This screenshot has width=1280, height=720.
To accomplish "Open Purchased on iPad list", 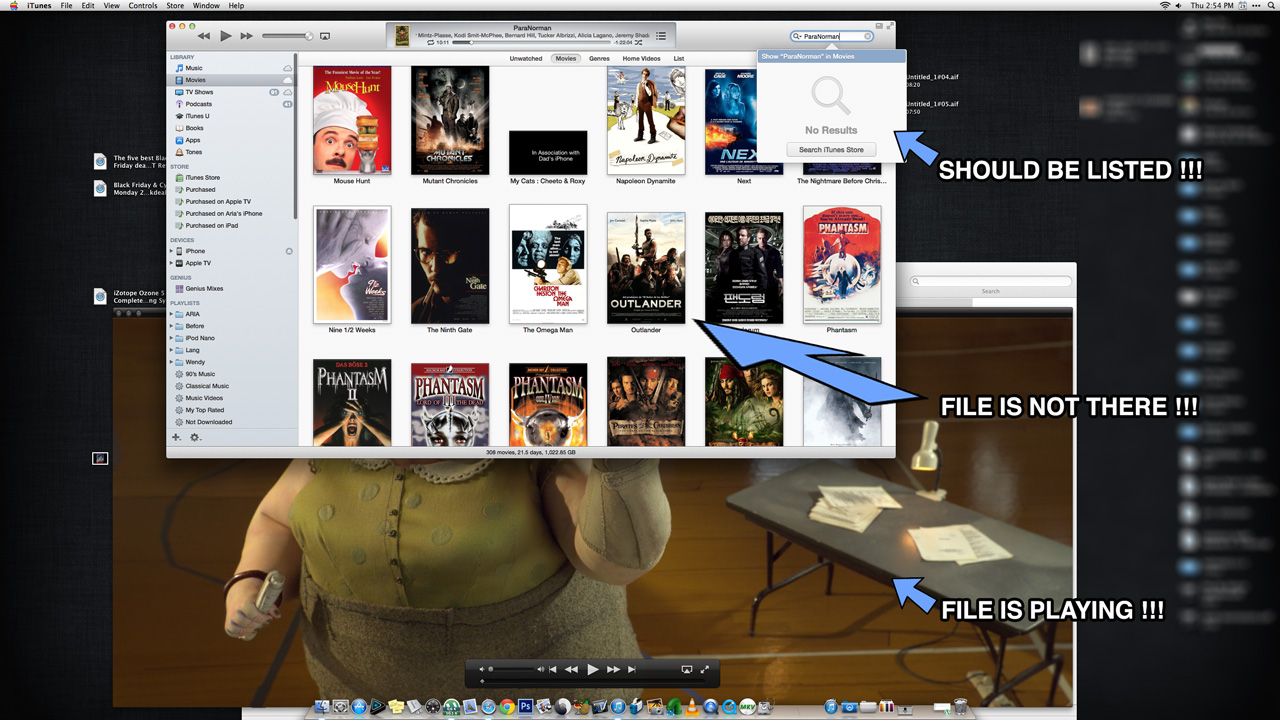I will pos(231,225).
